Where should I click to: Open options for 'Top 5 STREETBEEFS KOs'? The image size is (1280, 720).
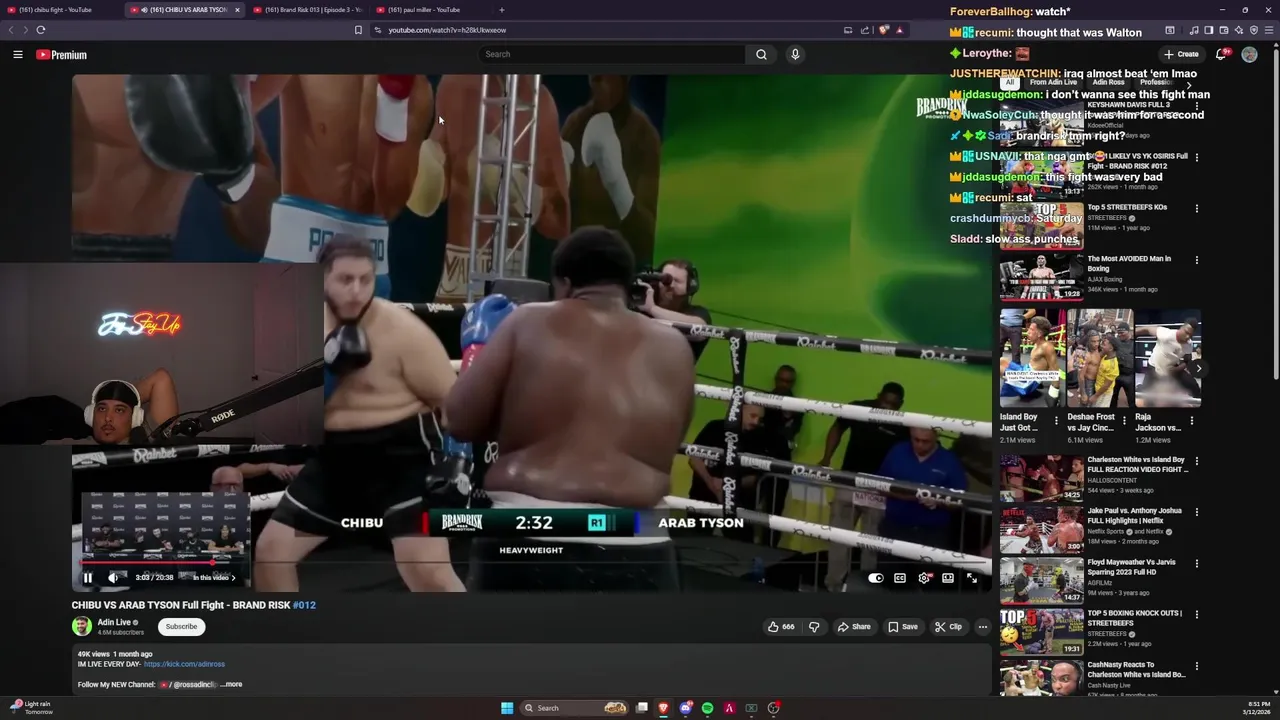pos(1196,209)
